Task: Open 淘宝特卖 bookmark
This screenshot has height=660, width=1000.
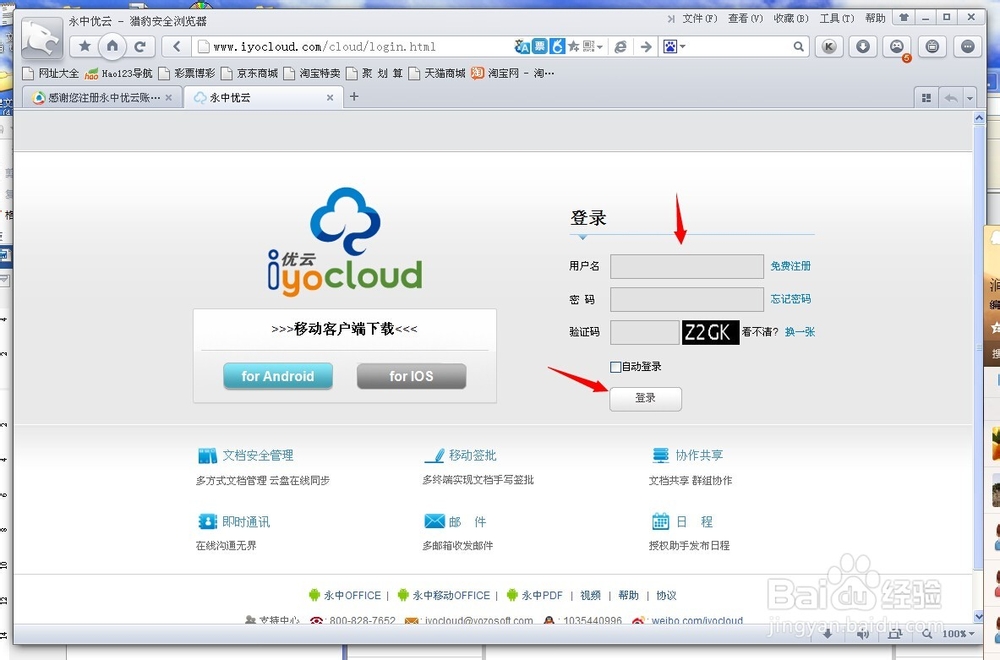Action: point(312,73)
